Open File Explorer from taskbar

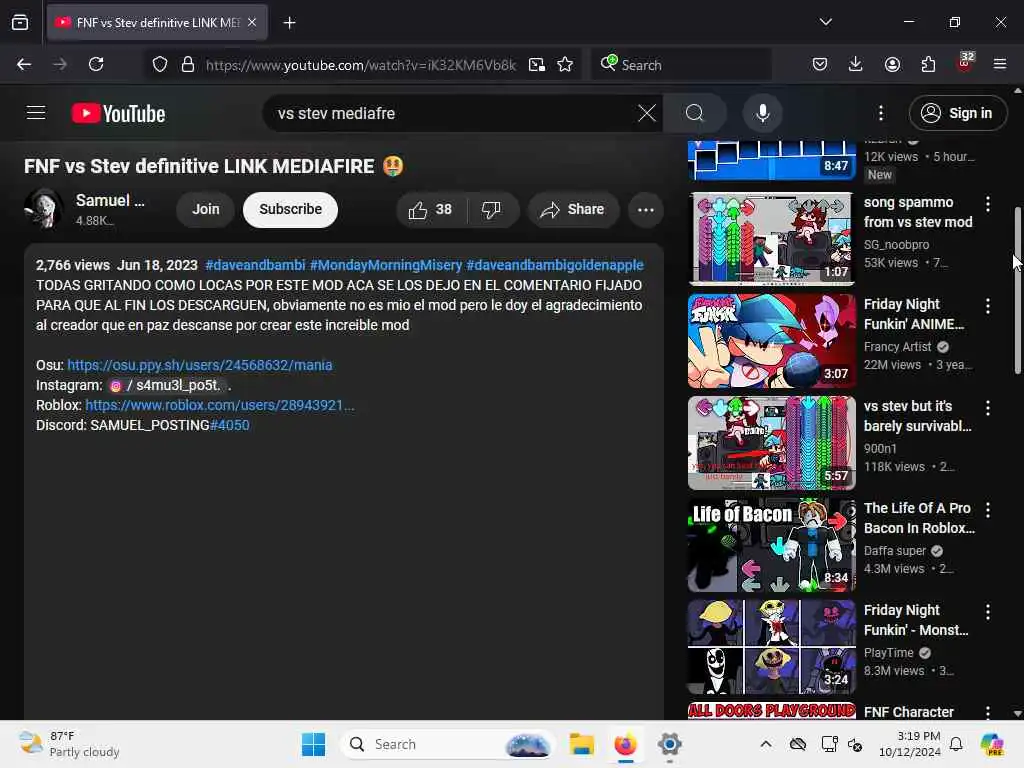point(581,744)
